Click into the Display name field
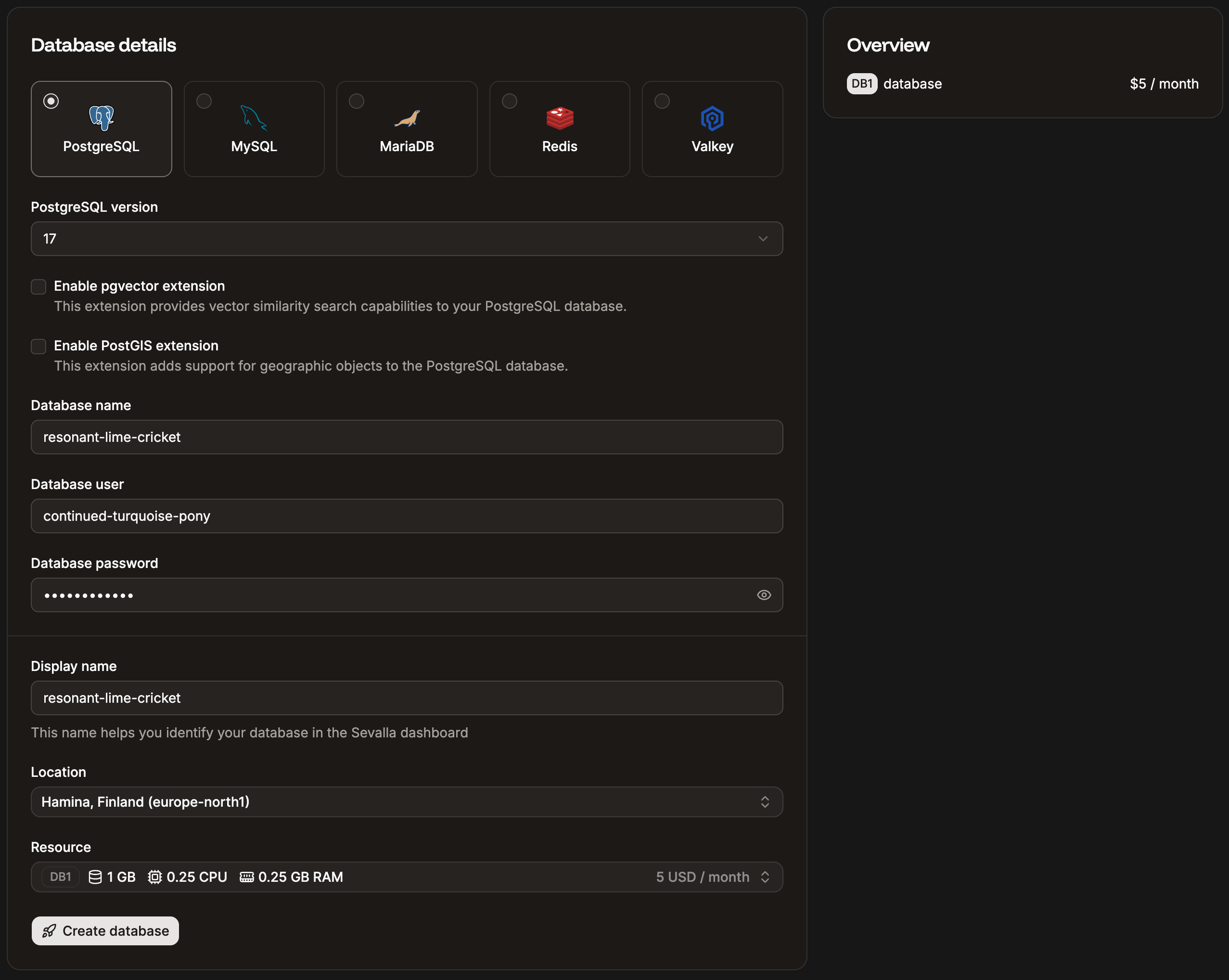The height and width of the screenshot is (980, 1229). coord(407,698)
